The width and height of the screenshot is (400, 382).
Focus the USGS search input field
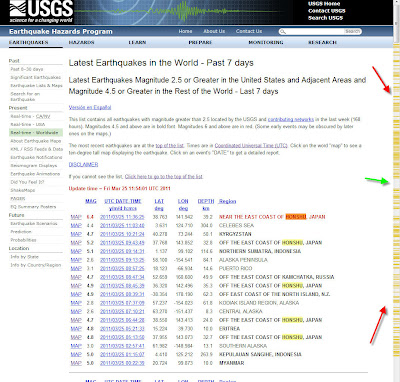315,32
